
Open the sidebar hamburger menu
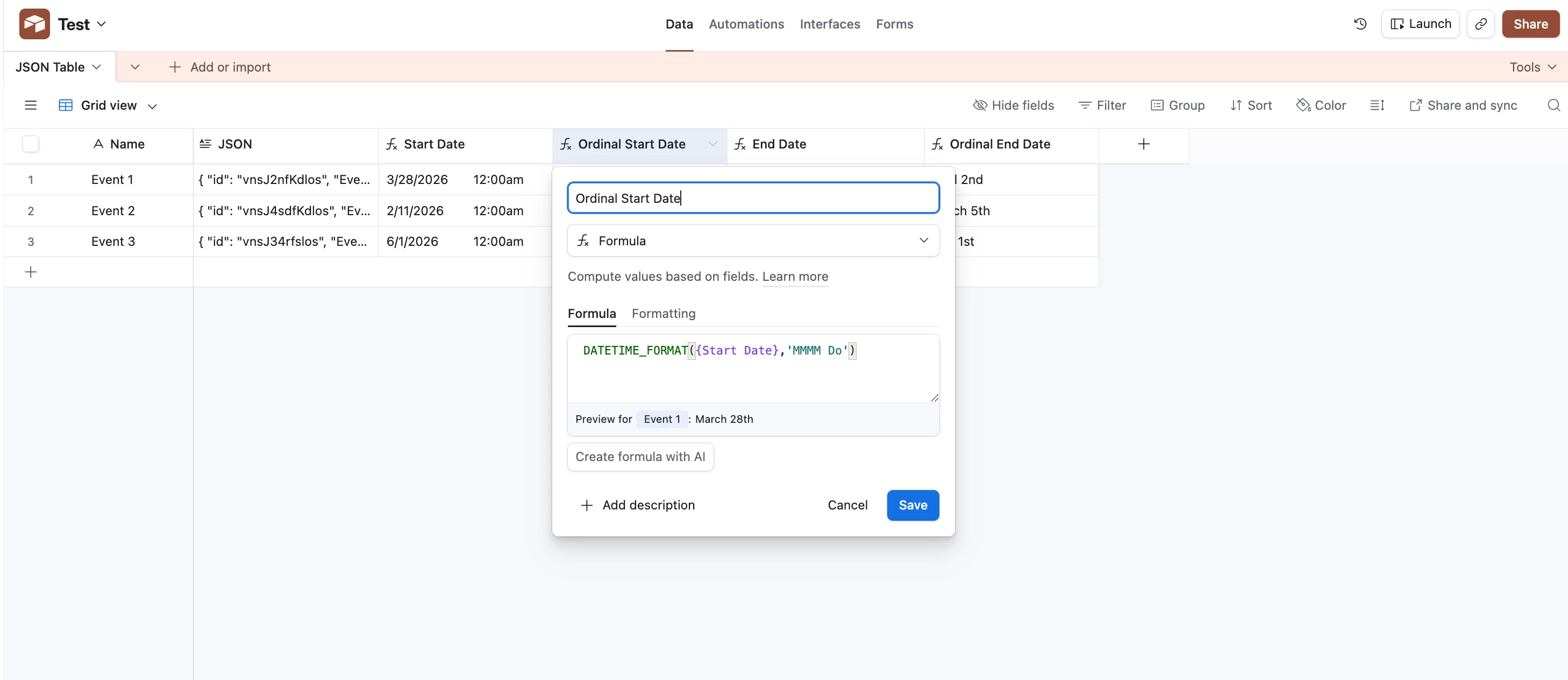point(31,105)
